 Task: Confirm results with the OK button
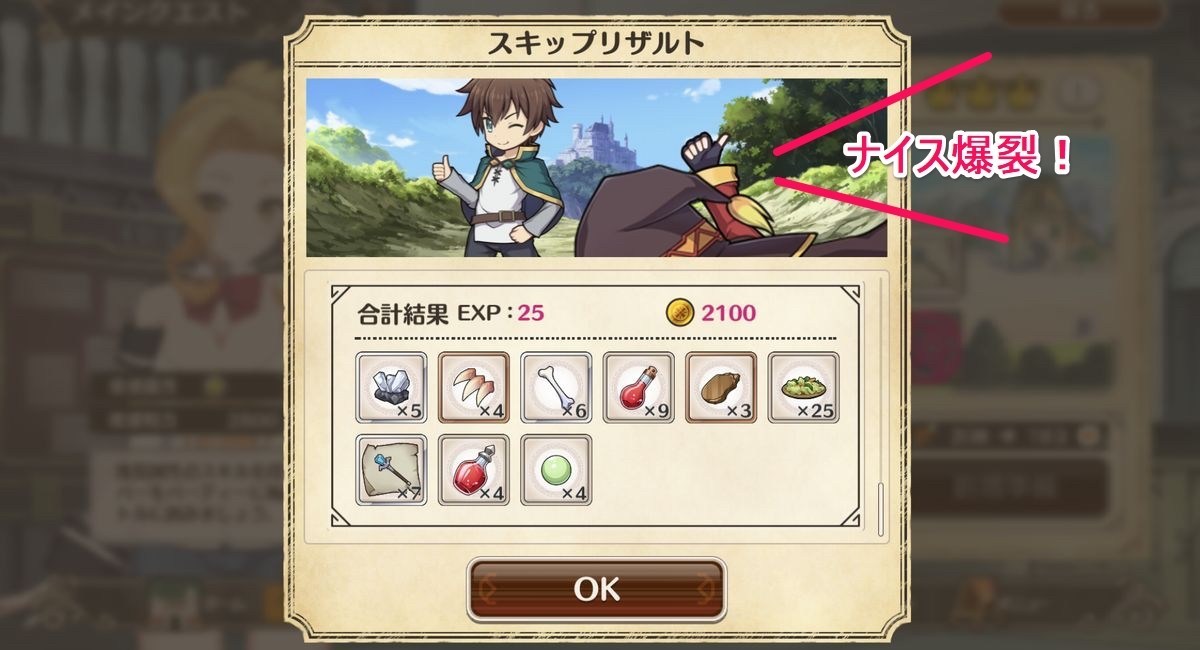597,589
